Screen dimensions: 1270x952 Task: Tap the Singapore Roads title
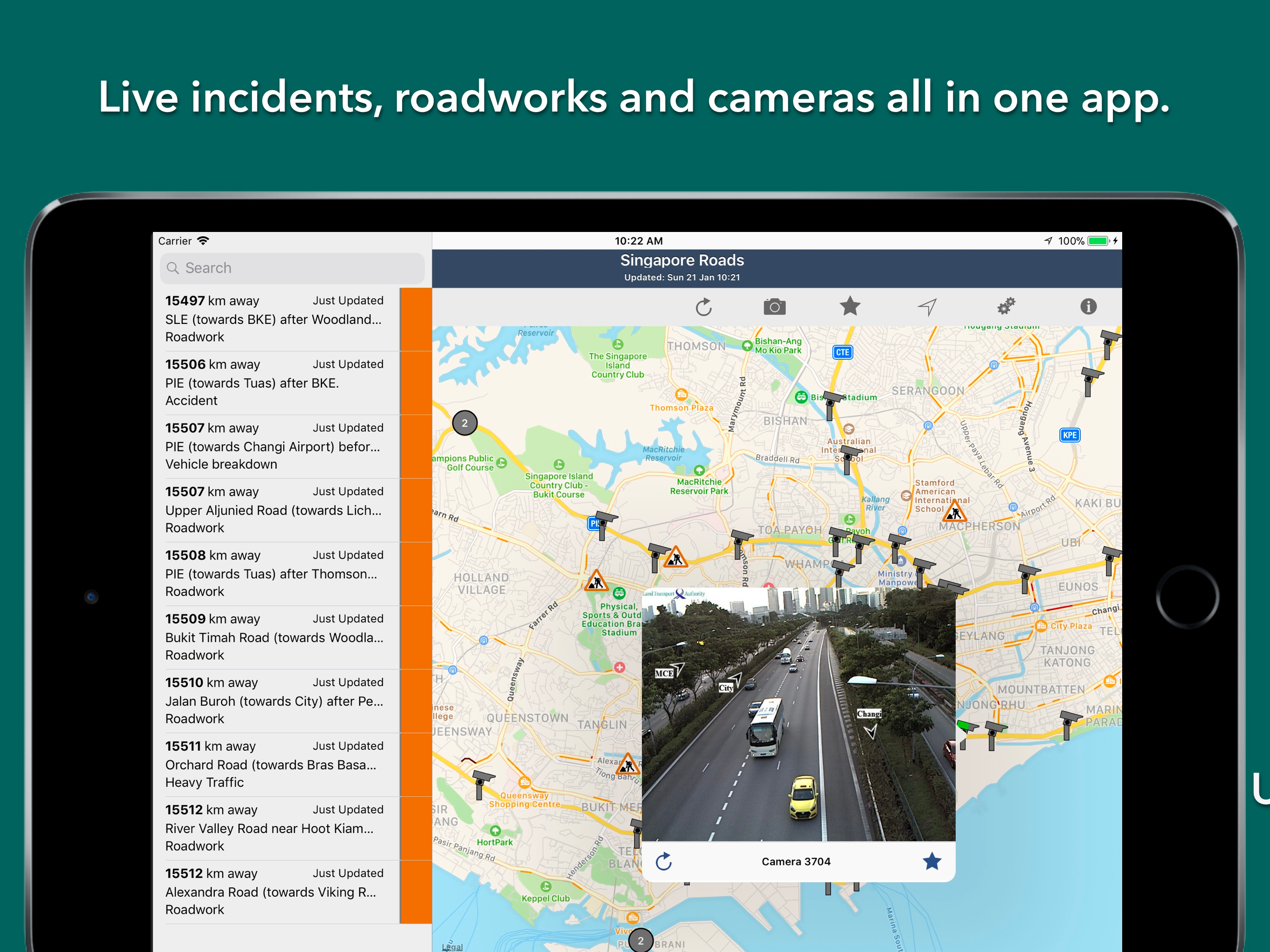coord(682,260)
